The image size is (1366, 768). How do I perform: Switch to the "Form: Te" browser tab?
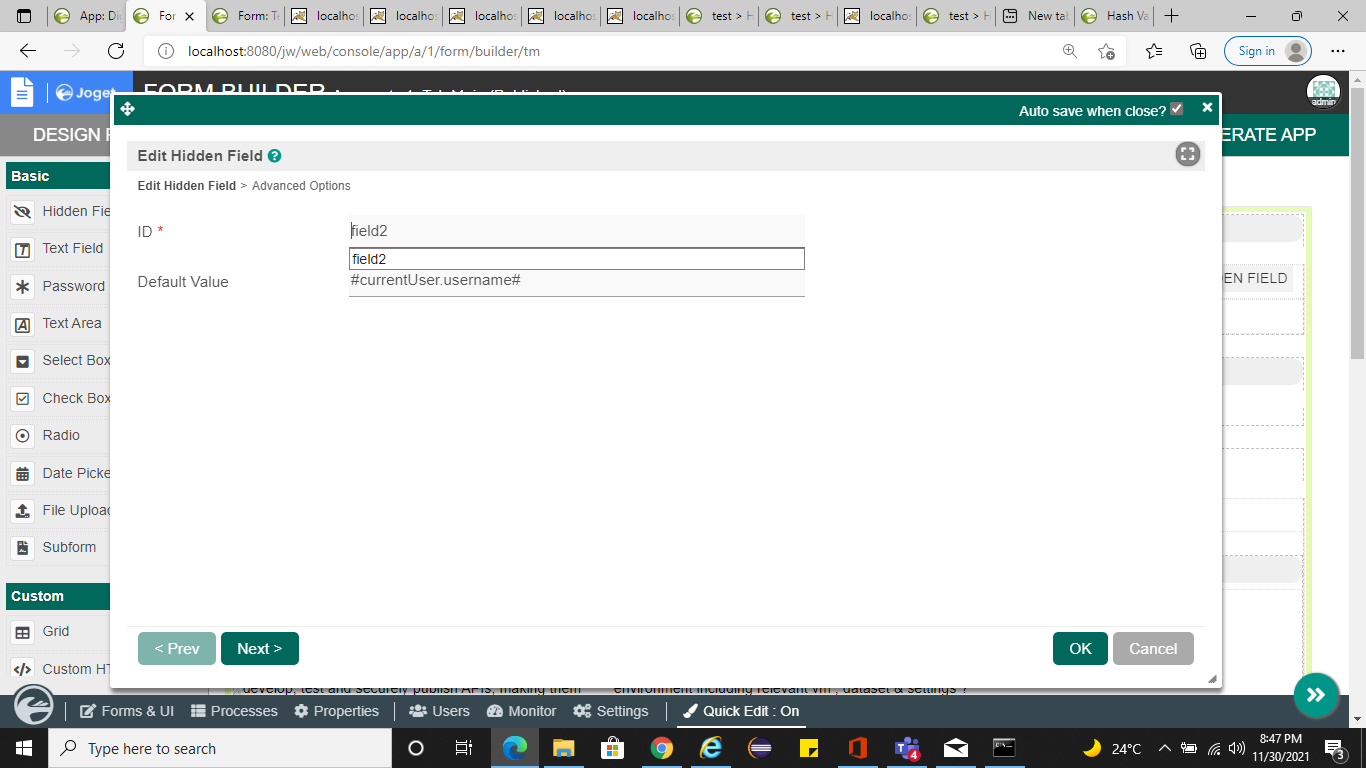click(x=245, y=16)
